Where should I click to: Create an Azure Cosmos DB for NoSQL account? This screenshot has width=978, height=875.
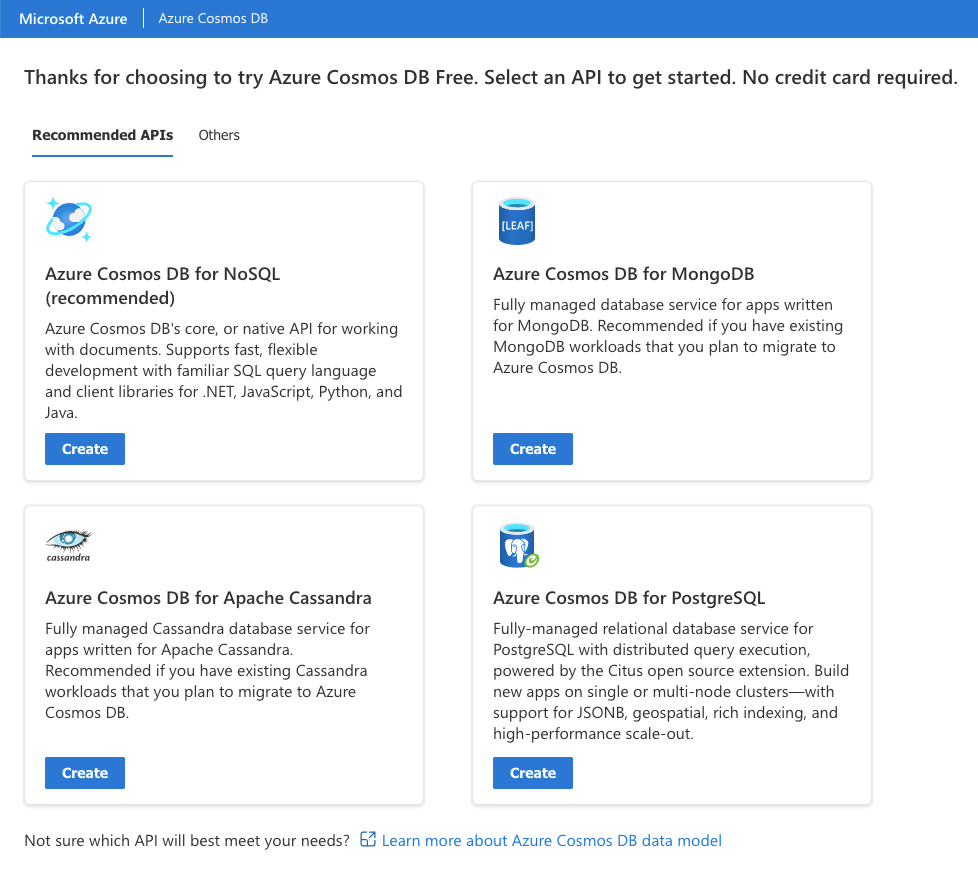click(85, 449)
